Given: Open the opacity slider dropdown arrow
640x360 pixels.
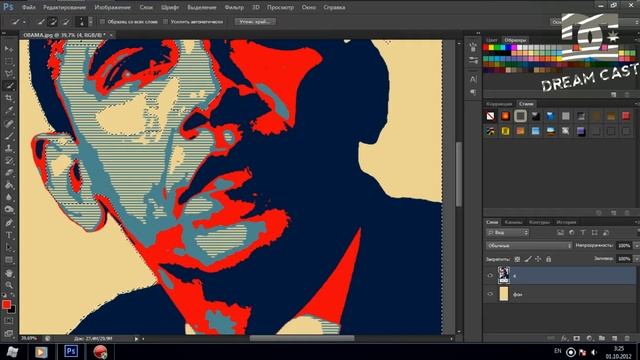Looking at the screenshot, I should tap(636, 246).
